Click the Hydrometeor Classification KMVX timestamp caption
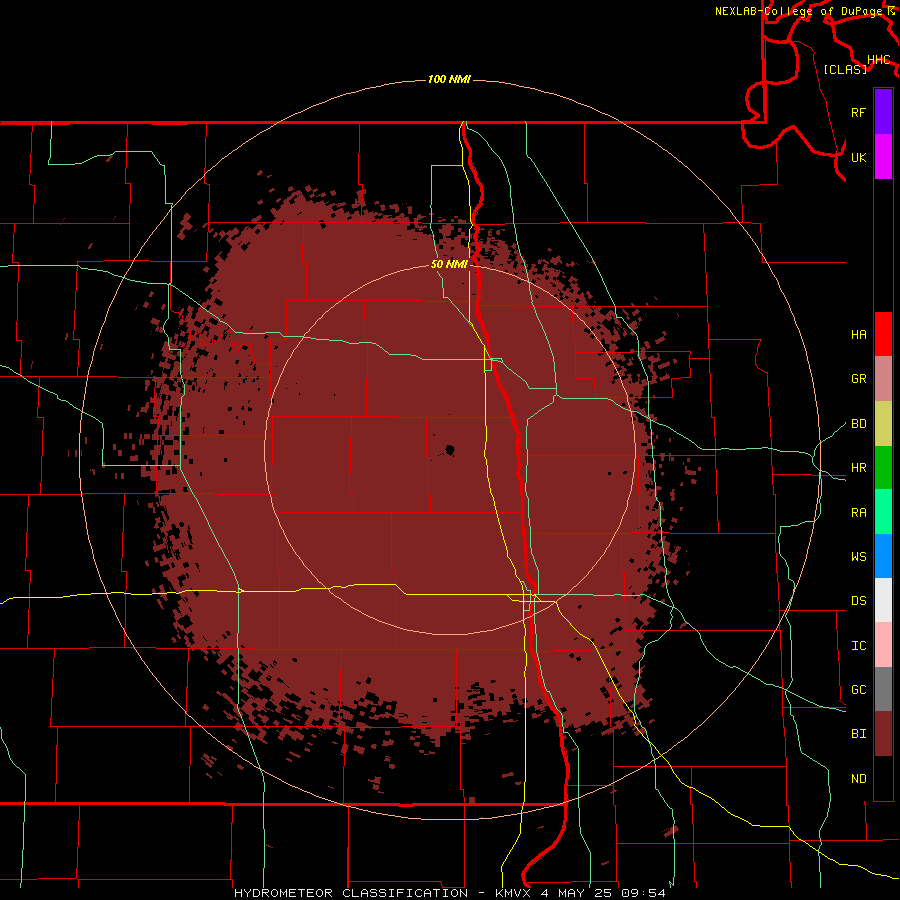900x900 pixels. click(x=450, y=893)
